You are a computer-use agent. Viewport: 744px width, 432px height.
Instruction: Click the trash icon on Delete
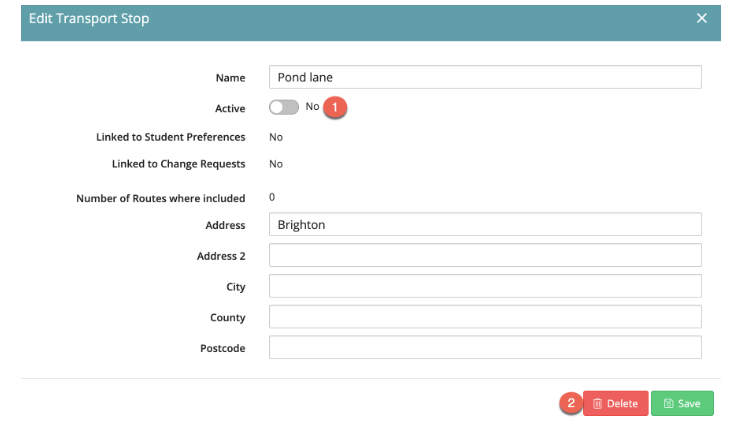(597, 404)
